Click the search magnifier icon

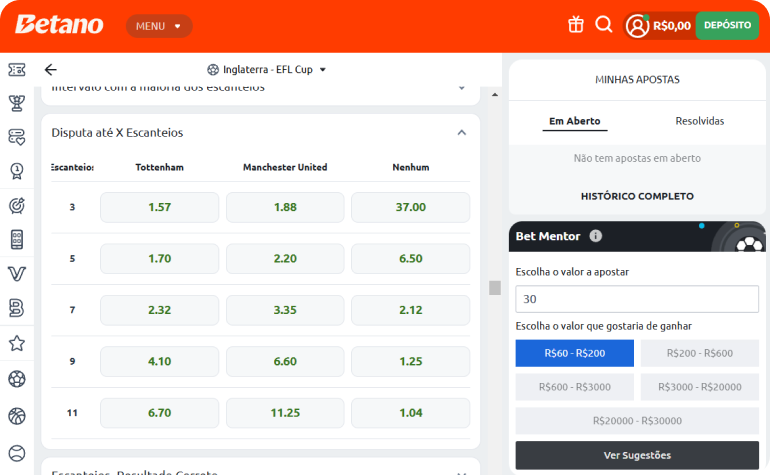(604, 24)
